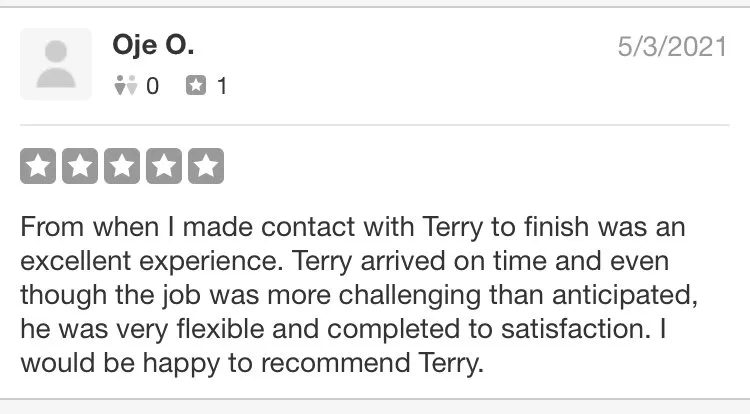
Task: Click the line starting "From when I made contact"
Action: click(352, 227)
